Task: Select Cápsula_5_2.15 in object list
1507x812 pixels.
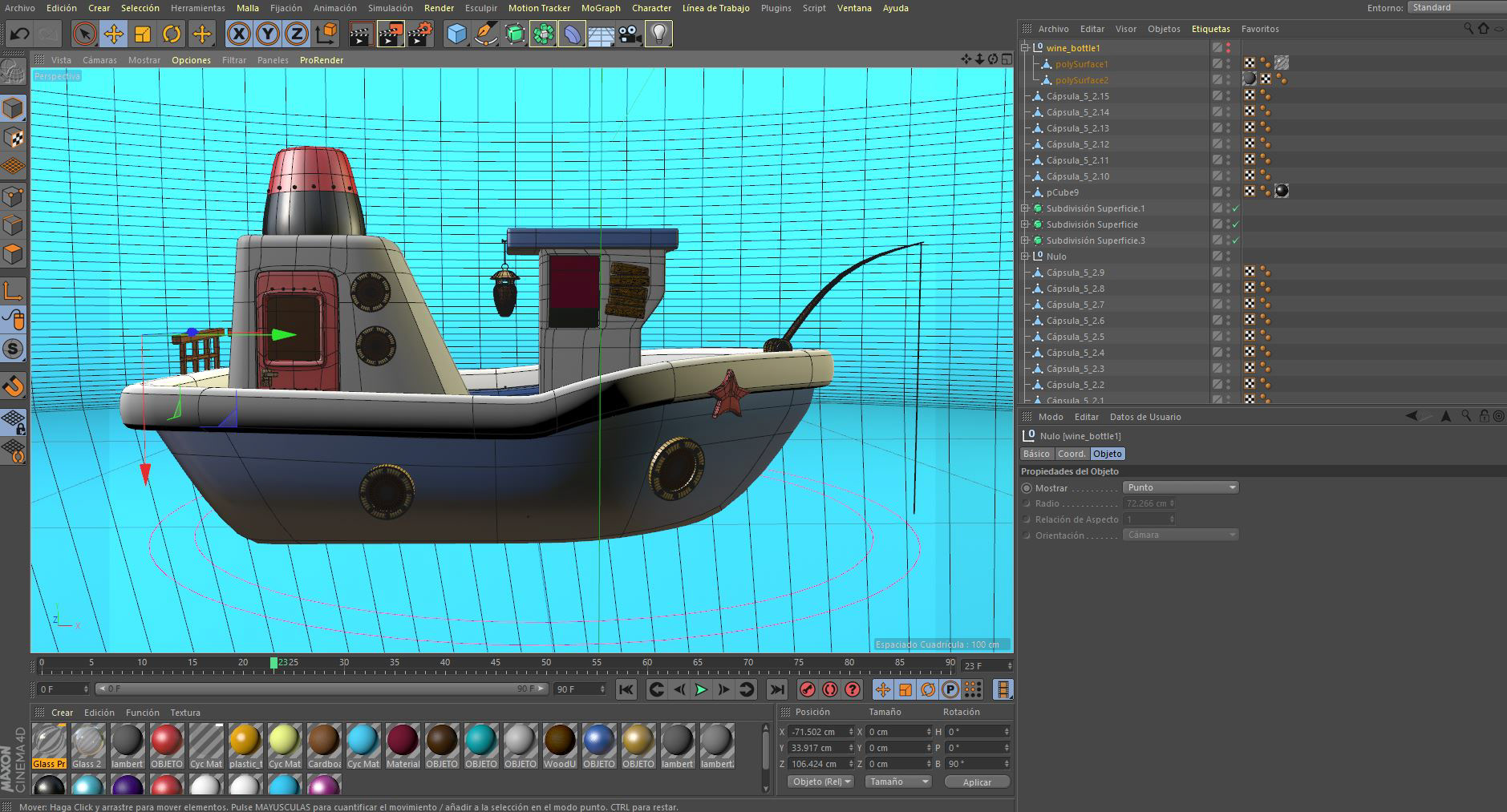Action: 1077,96
